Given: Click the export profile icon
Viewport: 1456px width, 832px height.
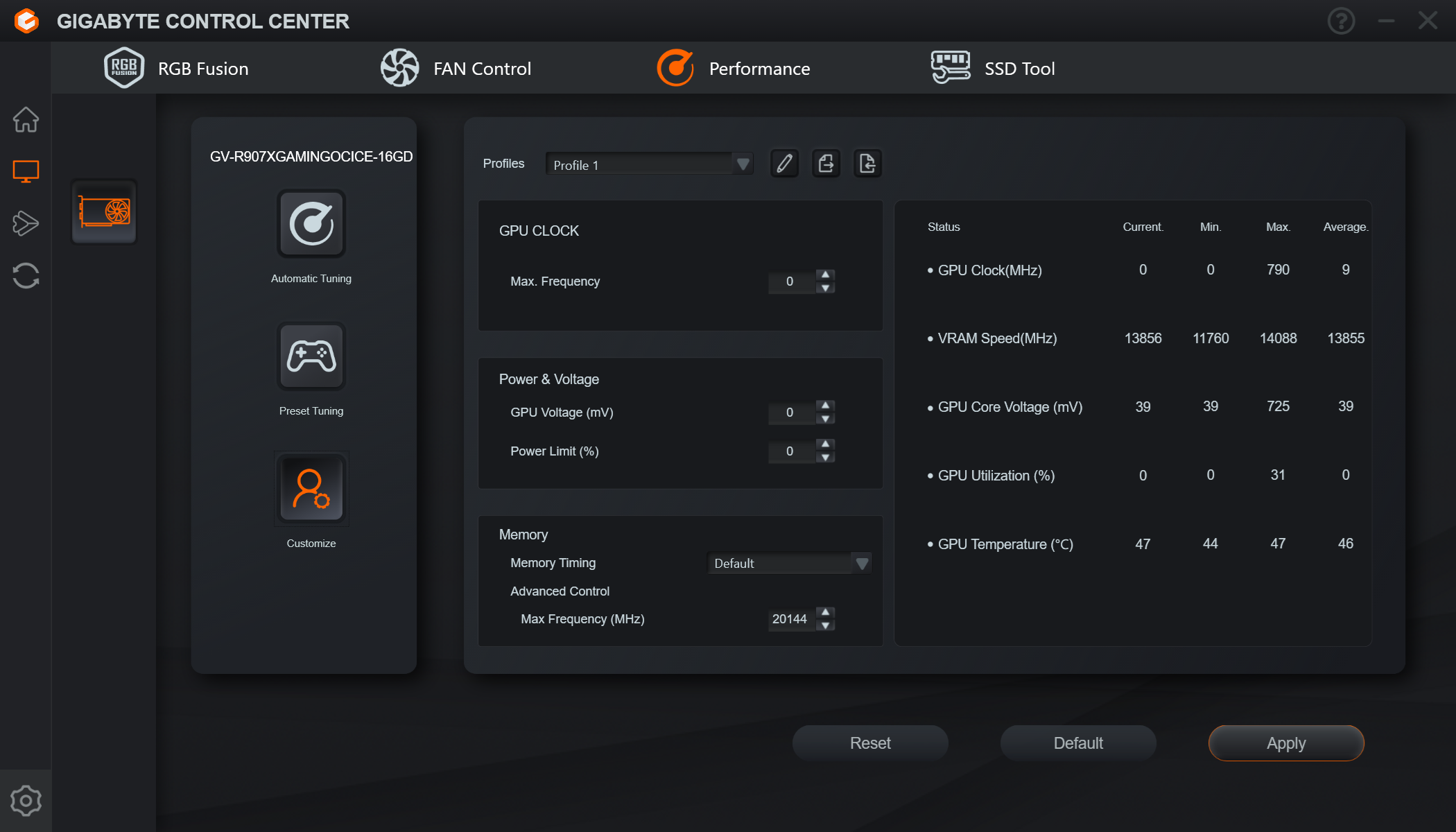Looking at the screenshot, I should click(826, 164).
